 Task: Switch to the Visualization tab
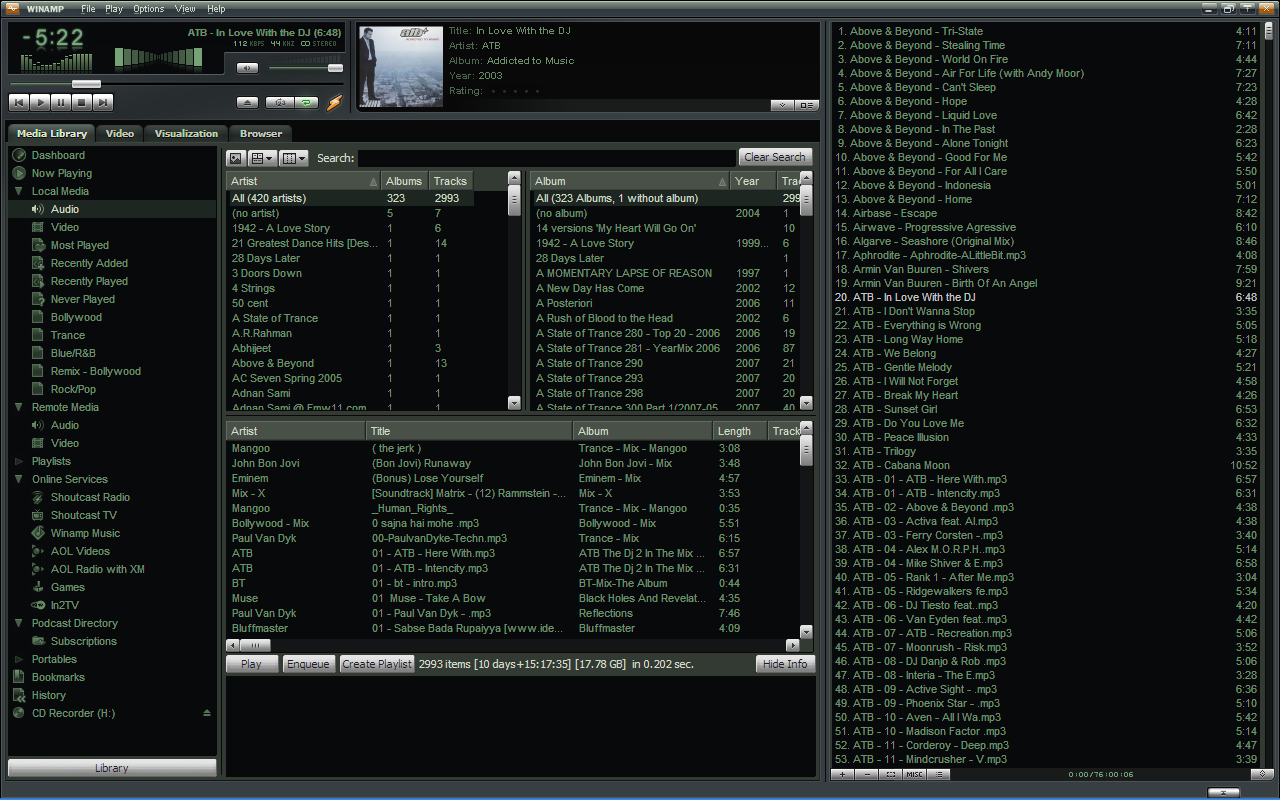(186, 133)
